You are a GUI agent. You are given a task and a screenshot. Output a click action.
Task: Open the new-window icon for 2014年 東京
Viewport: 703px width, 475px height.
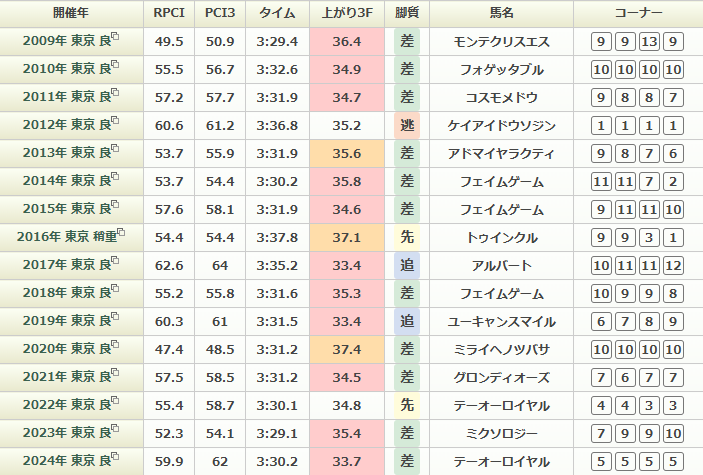click(115, 178)
